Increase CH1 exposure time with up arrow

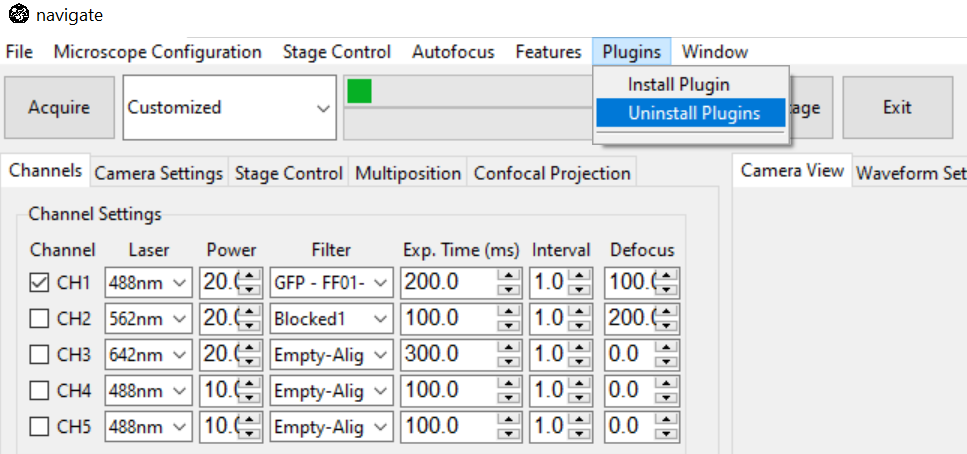point(511,276)
